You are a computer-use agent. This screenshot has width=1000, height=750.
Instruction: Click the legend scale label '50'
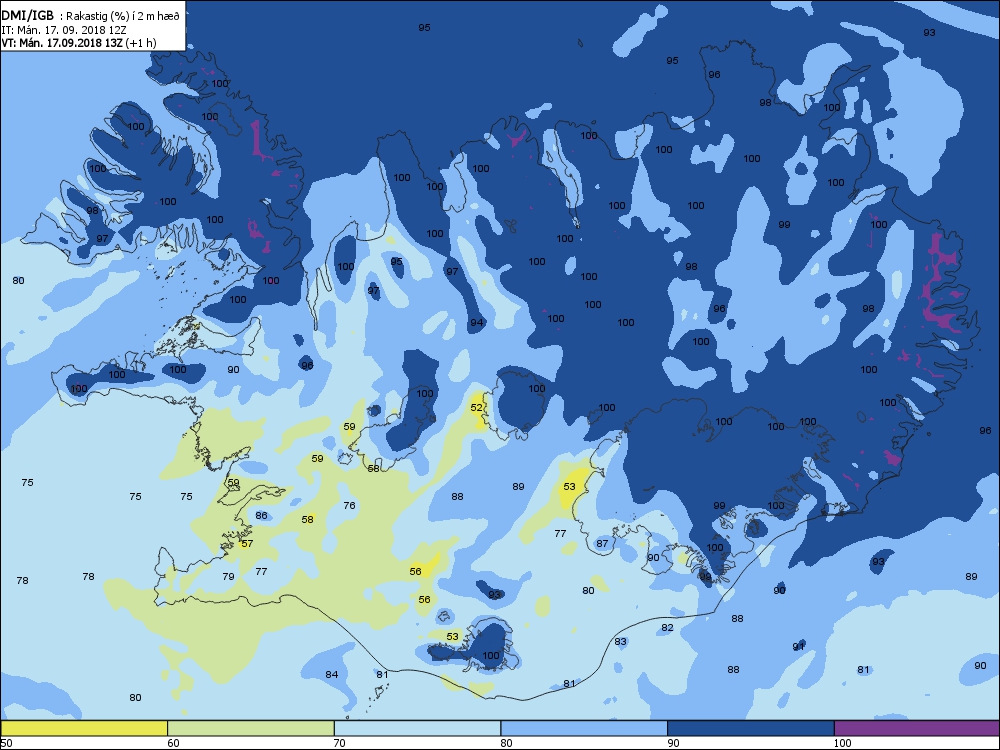(6, 743)
